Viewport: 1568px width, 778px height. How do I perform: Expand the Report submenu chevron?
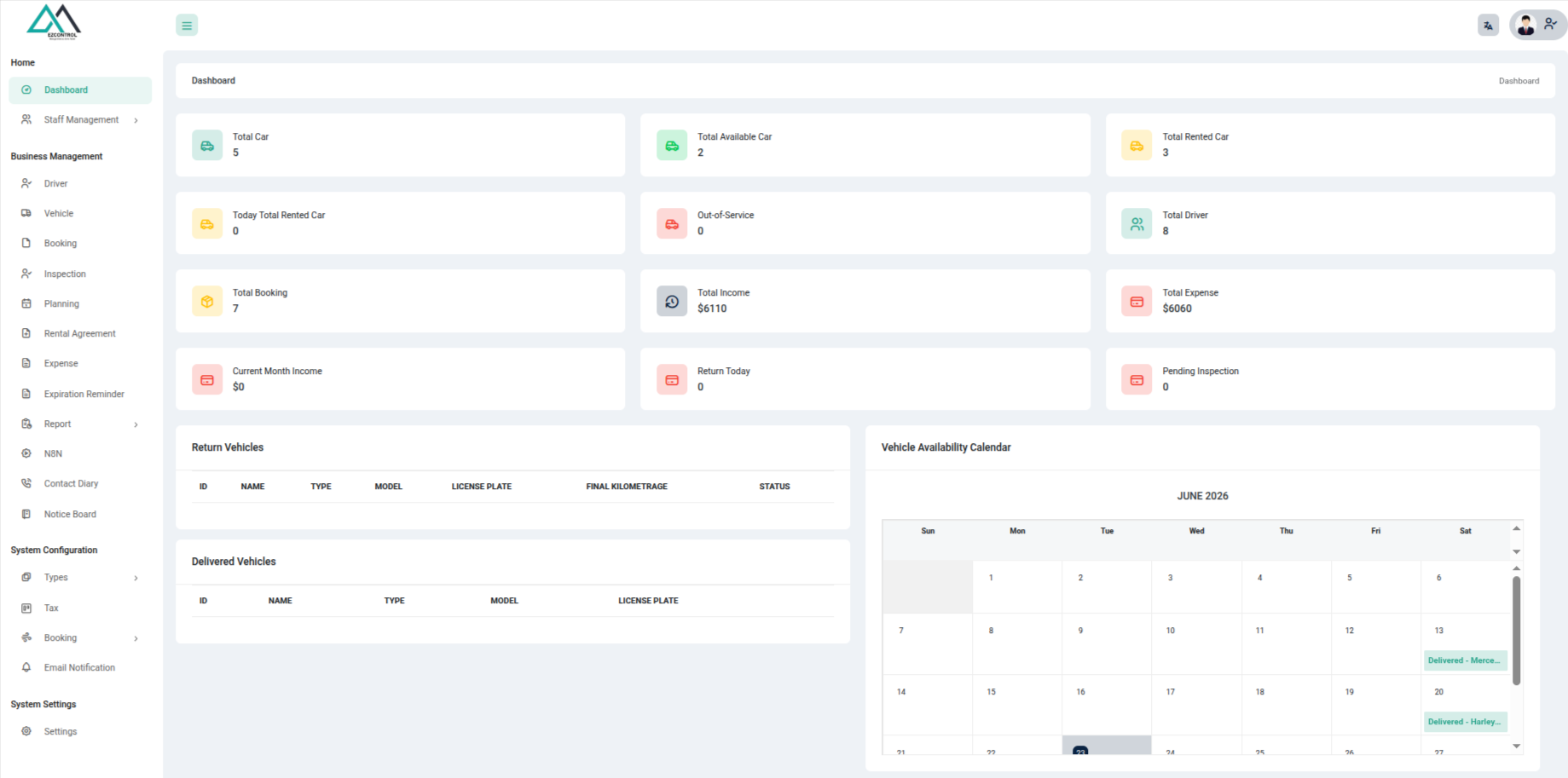[x=136, y=424]
